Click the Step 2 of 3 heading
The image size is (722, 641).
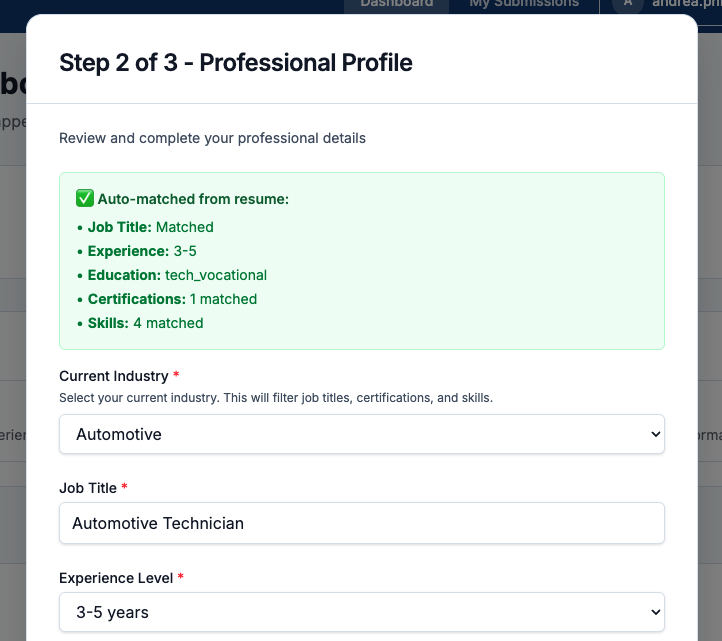(236, 62)
